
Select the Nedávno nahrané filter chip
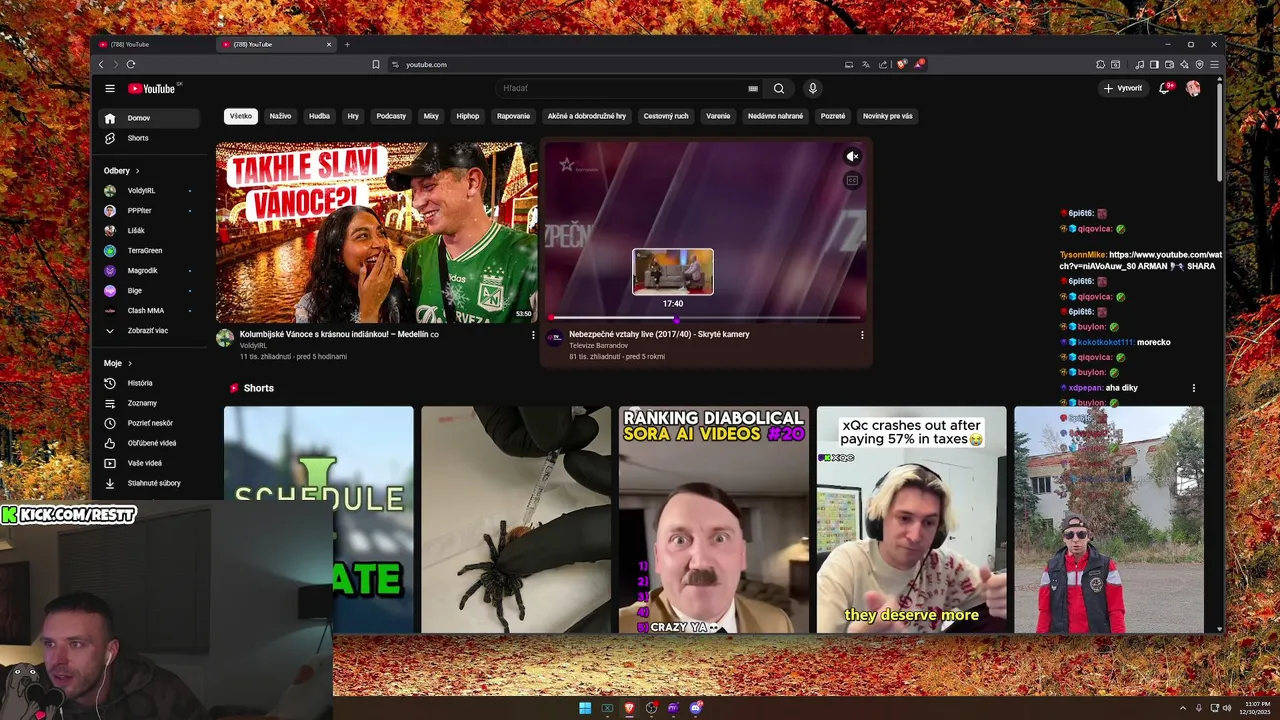click(x=775, y=116)
